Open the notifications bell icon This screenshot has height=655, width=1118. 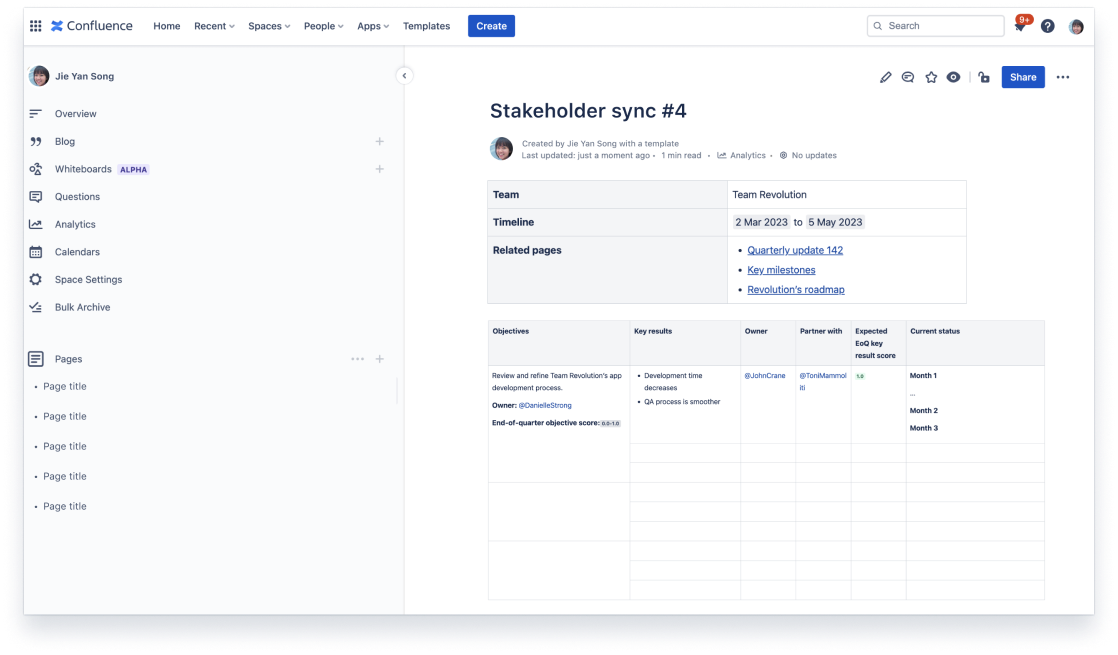[1019, 26]
